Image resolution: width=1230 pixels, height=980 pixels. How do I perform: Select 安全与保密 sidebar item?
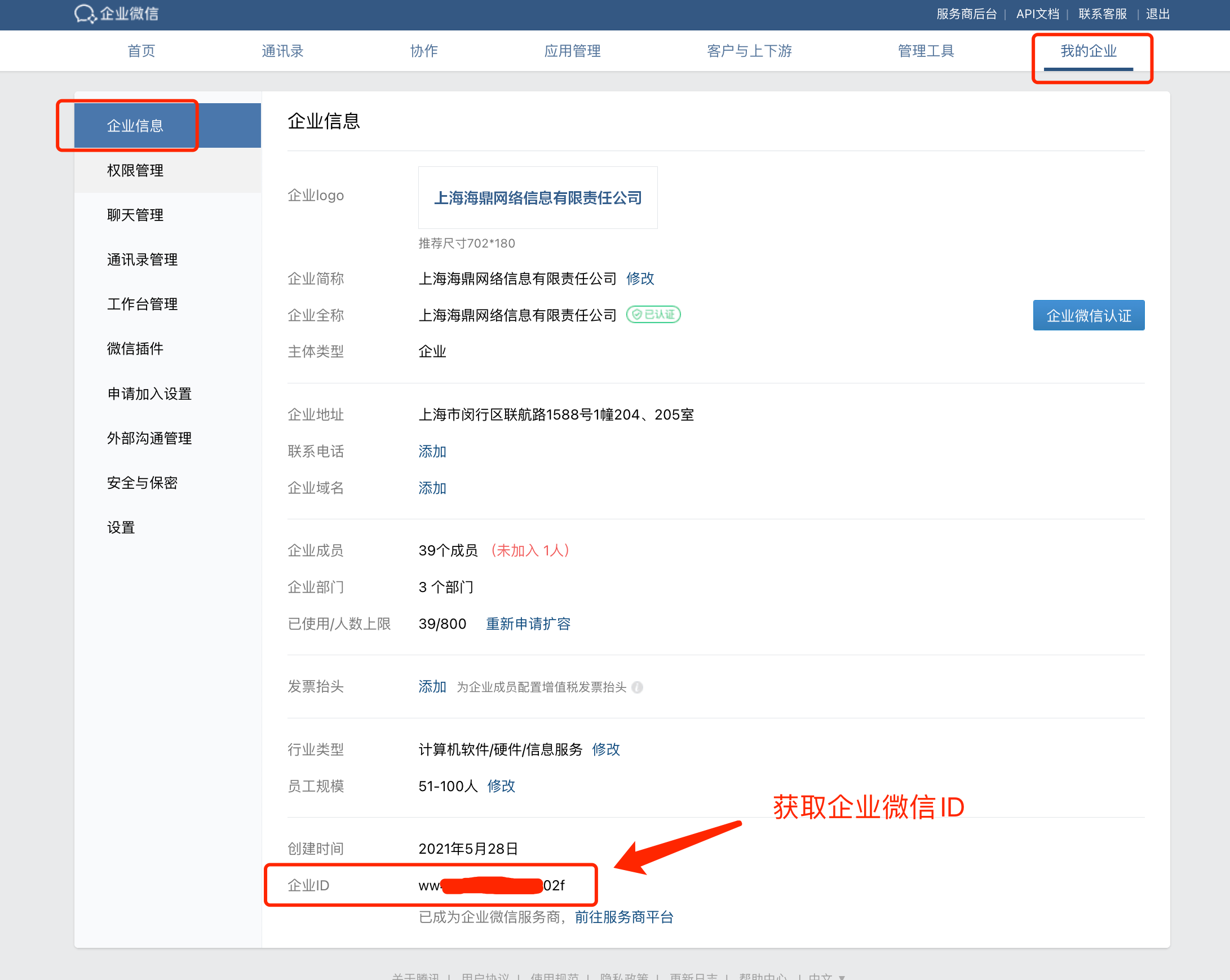[142, 483]
